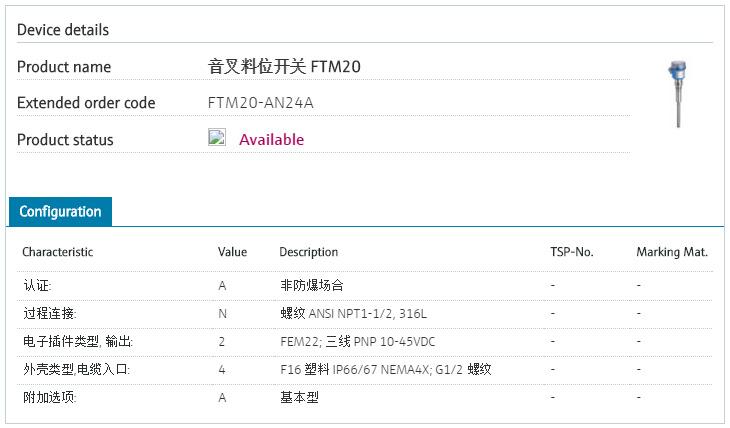Image resolution: width=730 pixels, height=428 pixels.
Task: Click the FTM20 product thumbnail image
Action: point(679,93)
